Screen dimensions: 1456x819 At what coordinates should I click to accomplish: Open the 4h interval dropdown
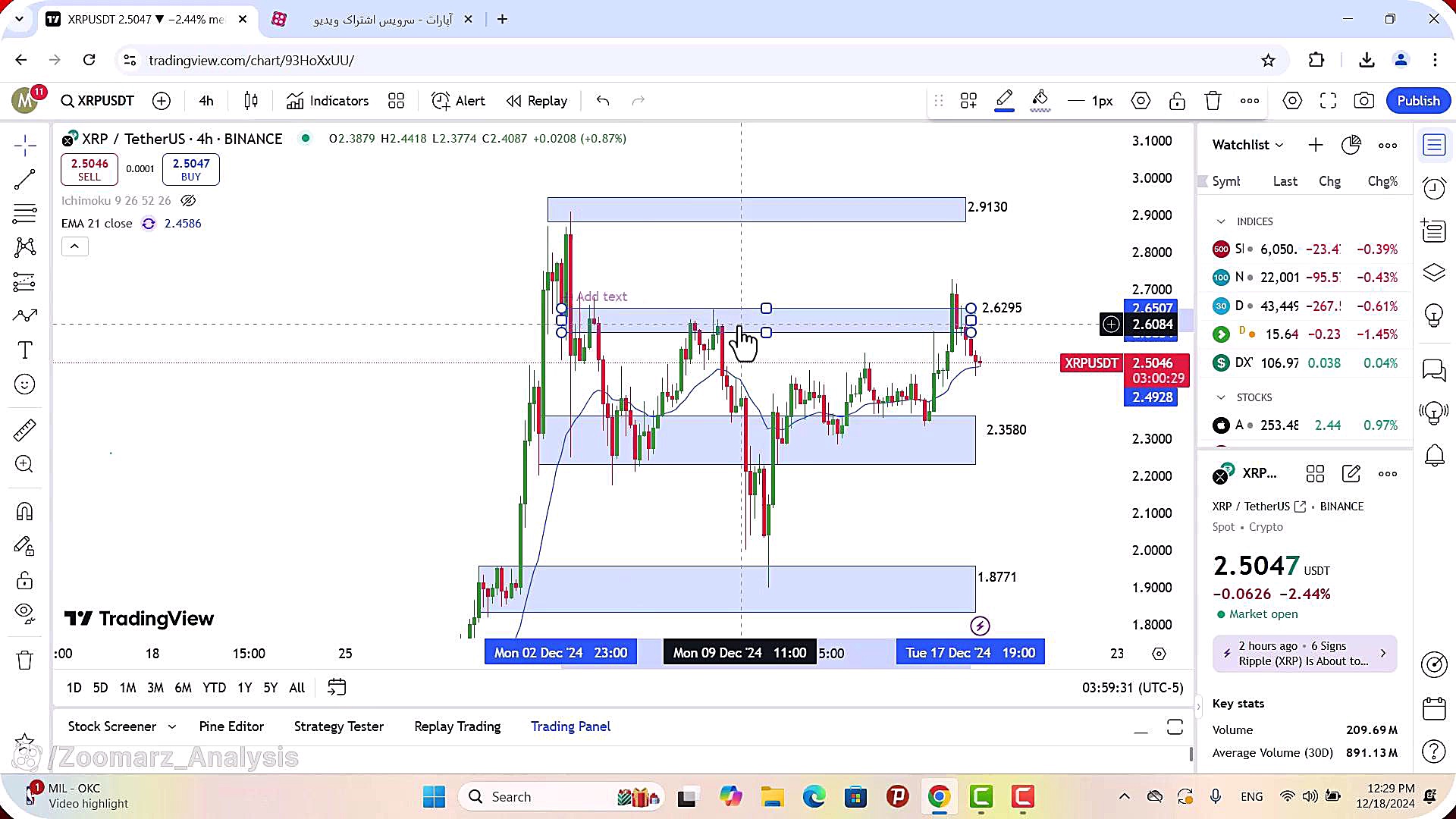206,101
